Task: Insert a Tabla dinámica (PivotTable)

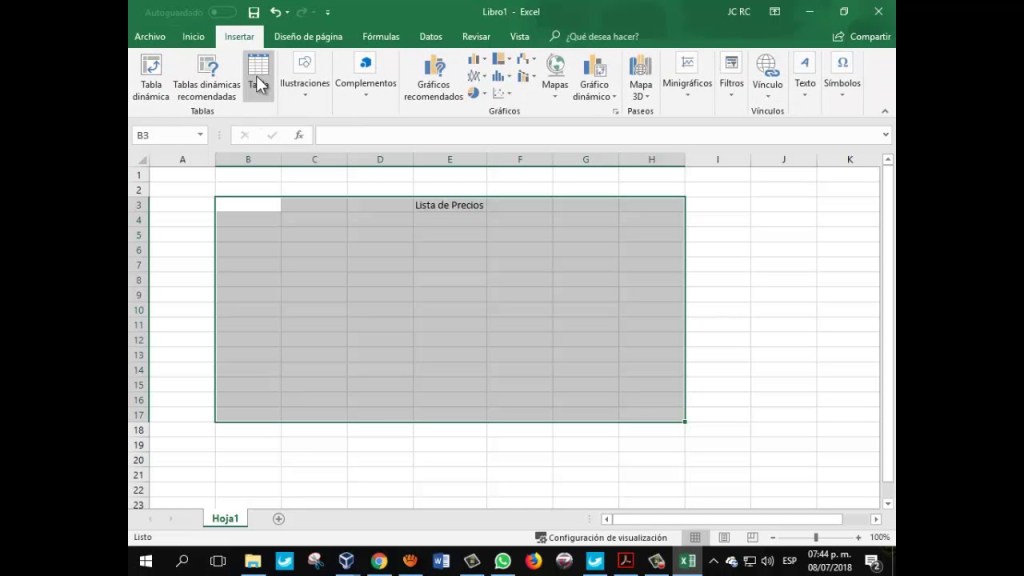Action: point(151,77)
